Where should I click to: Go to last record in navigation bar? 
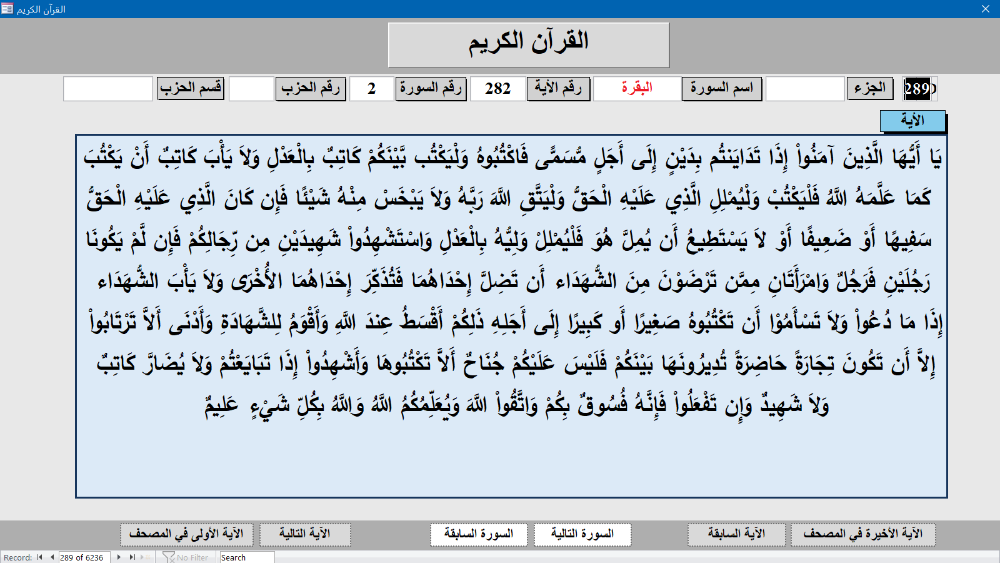pos(132,557)
